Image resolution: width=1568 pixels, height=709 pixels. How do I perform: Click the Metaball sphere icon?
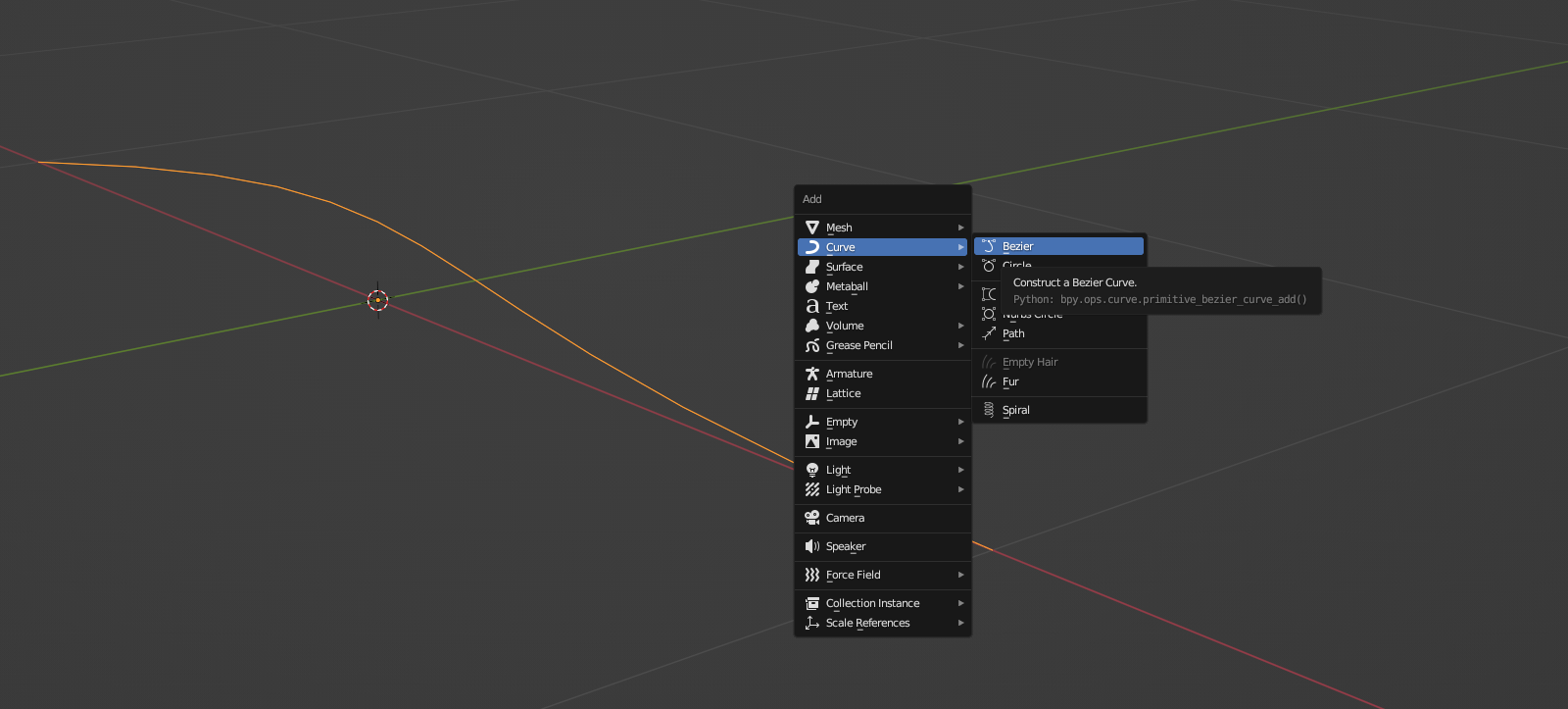coord(811,286)
